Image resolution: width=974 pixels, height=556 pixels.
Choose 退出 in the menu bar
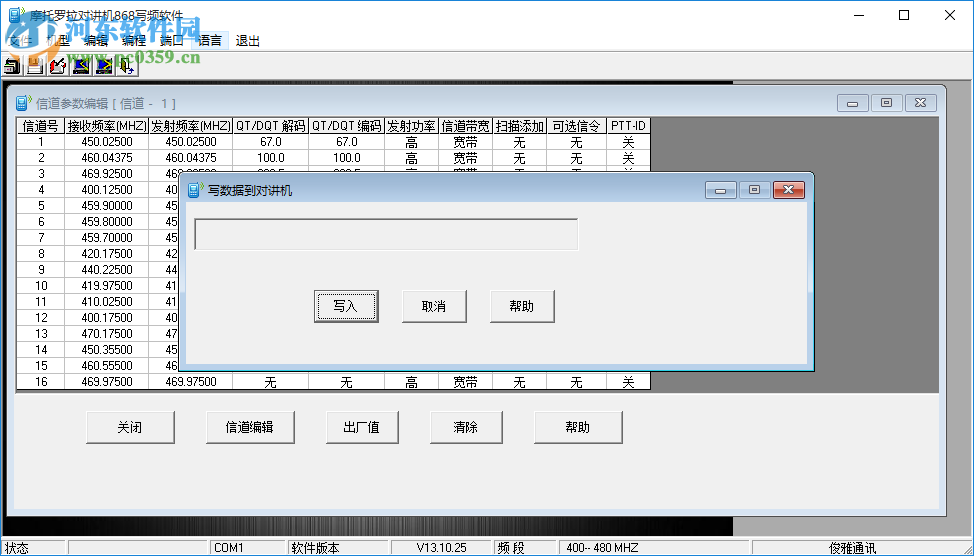click(x=247, y=41)
